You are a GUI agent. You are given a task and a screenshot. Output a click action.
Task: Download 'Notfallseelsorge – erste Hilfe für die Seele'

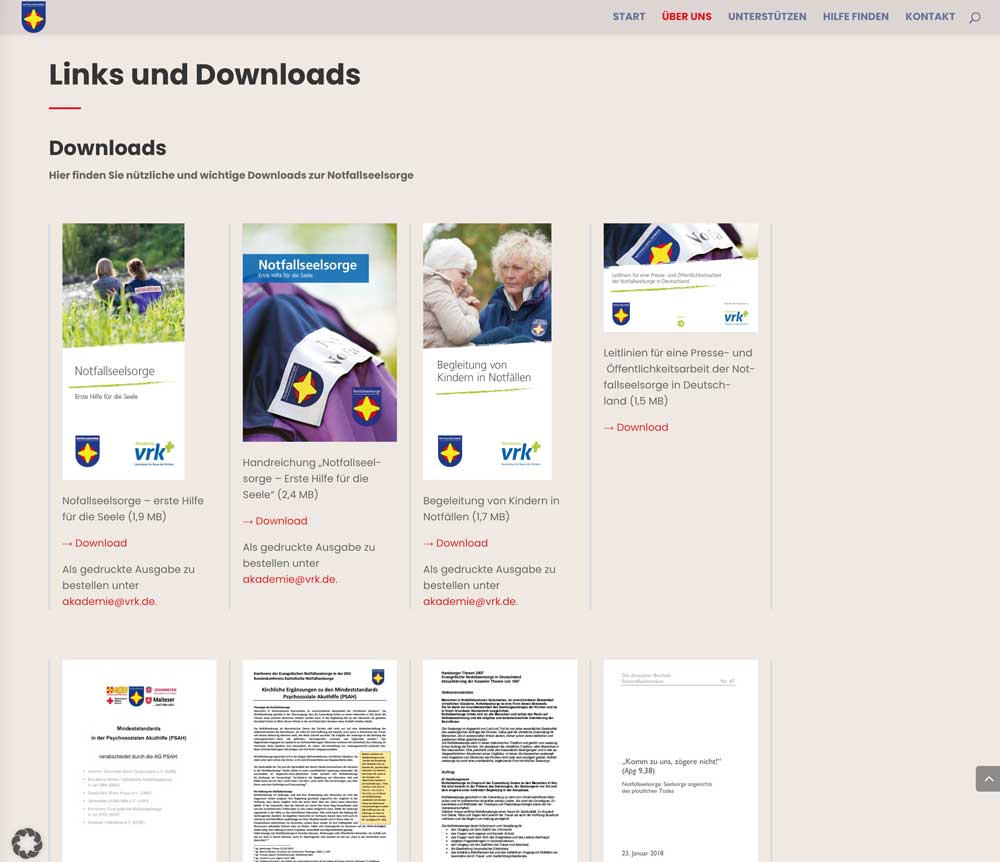click(x=95, y=543)
